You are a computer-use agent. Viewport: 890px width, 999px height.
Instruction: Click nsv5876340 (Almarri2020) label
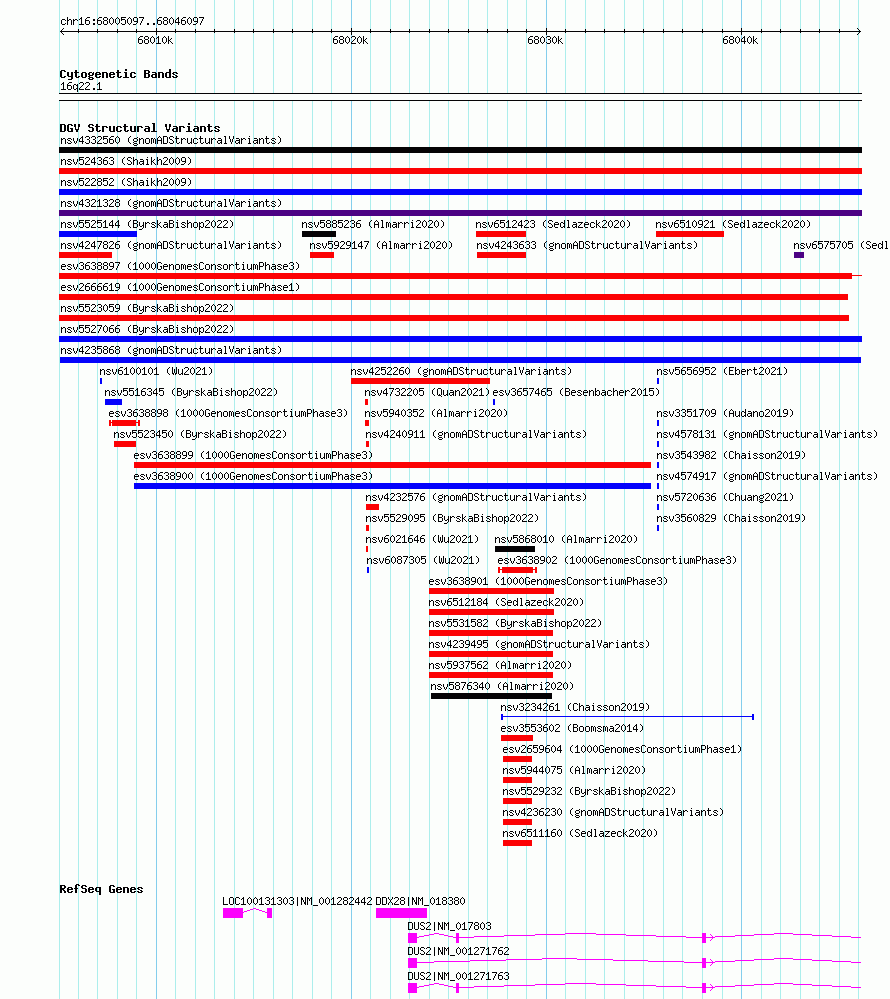502,687
